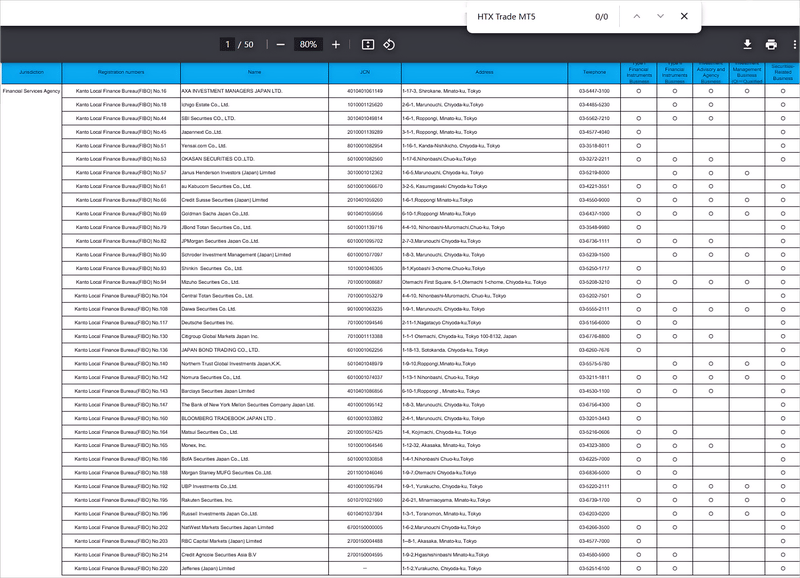
Task: Select Citigroup Global Markets Japan Inc.
Action: (x=220, y=337)
